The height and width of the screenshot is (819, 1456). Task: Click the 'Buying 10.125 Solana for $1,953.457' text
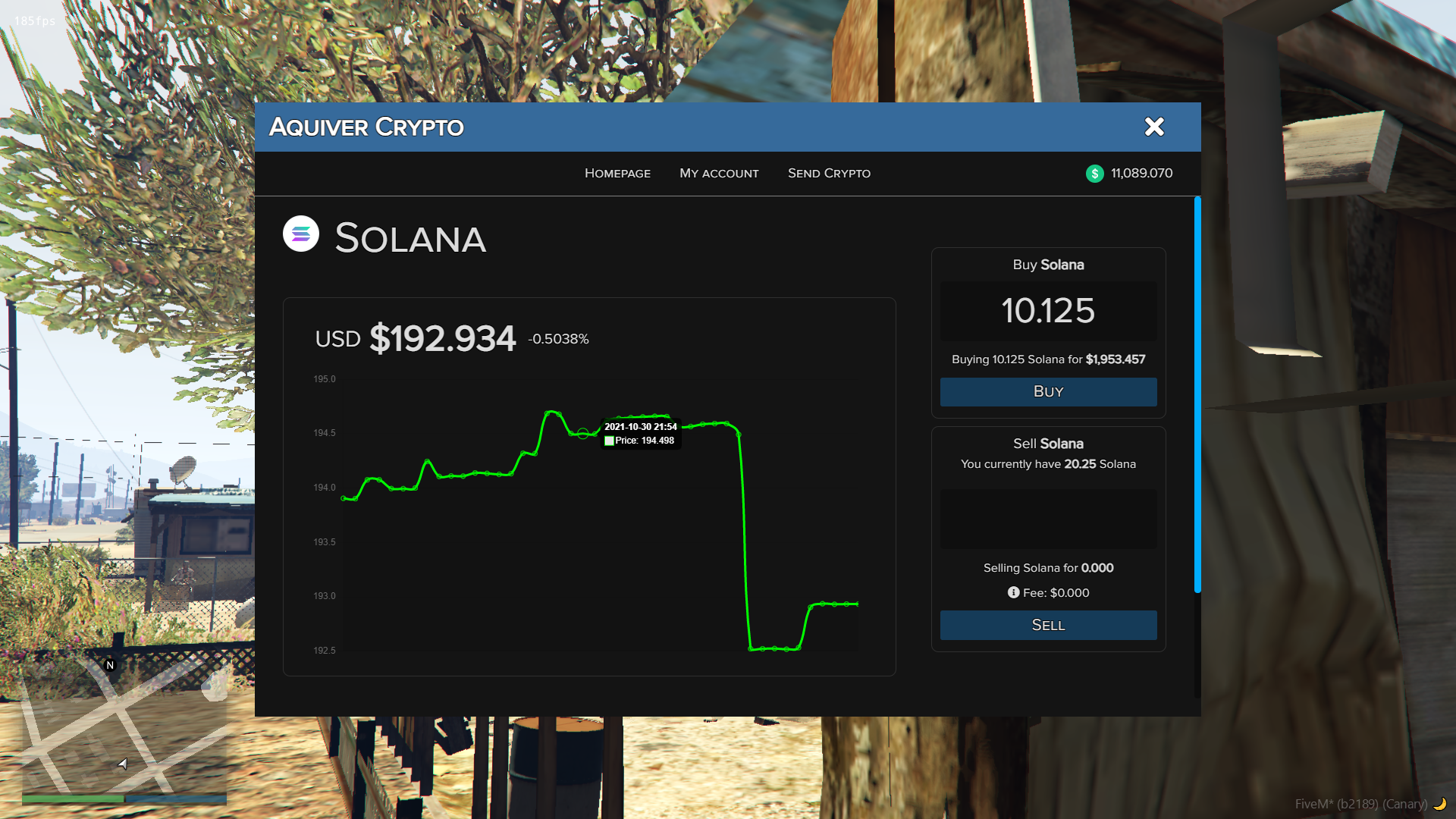[1048, 359]
